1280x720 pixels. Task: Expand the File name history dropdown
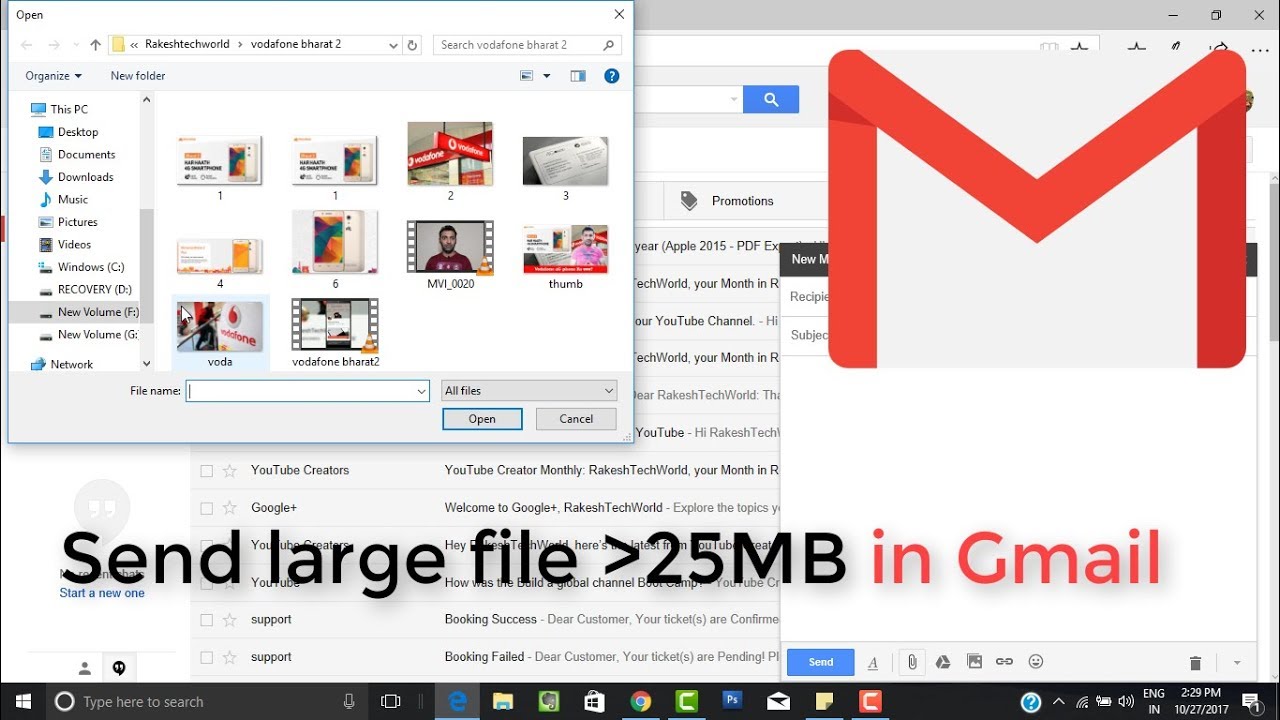[421, 392]
